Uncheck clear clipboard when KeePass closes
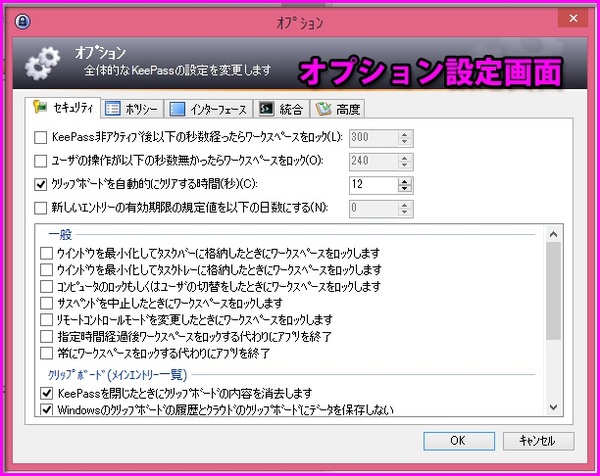600x476 pixels. [46, 393]
